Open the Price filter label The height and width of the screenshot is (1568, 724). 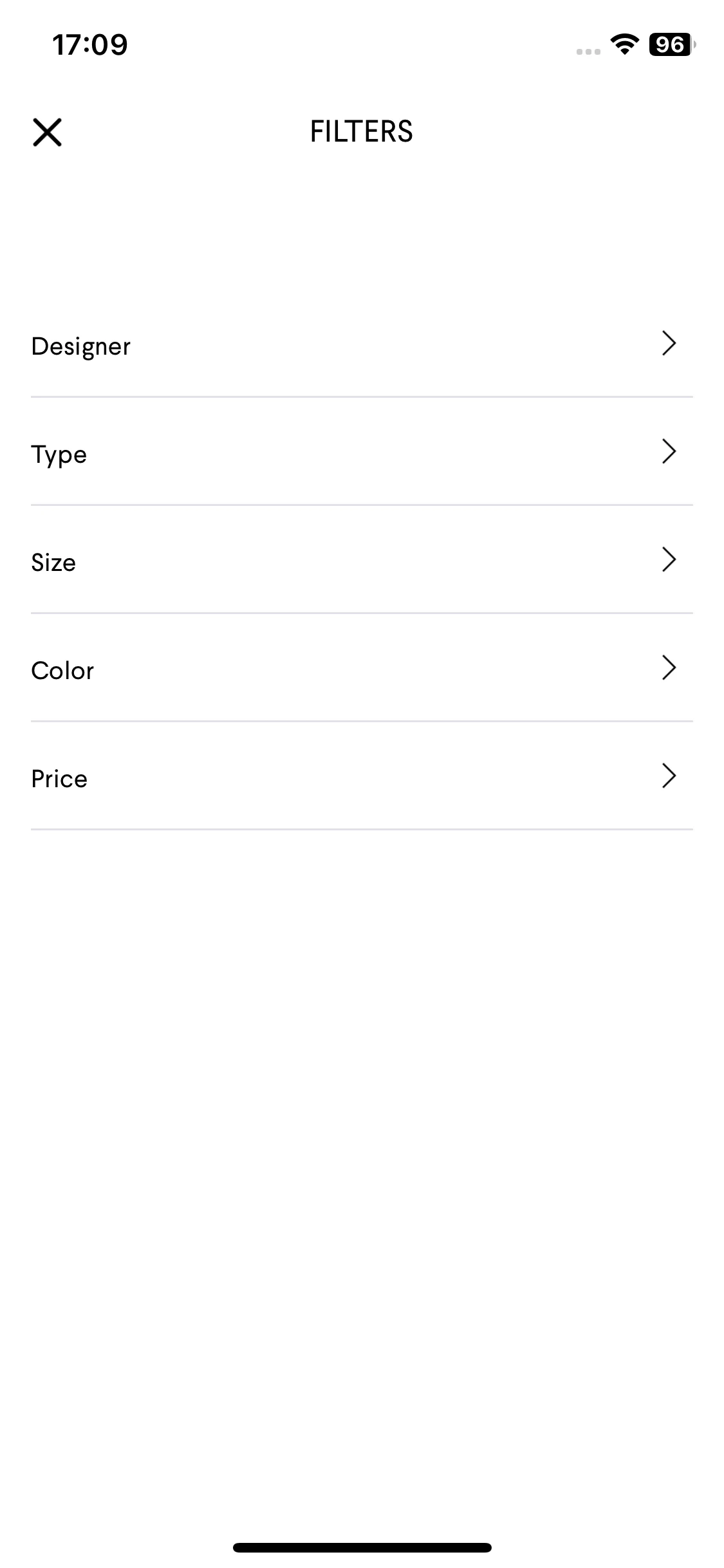click(59, 779)
